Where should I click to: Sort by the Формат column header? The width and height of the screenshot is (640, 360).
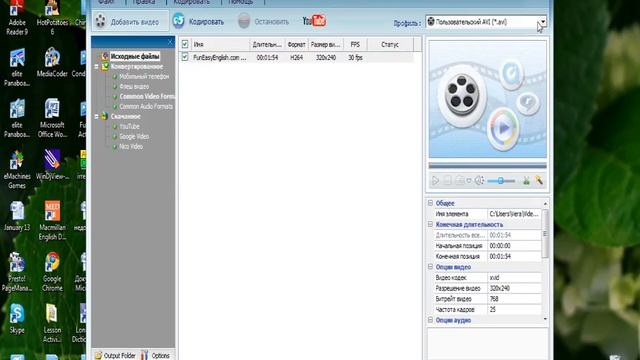(296, 44)
